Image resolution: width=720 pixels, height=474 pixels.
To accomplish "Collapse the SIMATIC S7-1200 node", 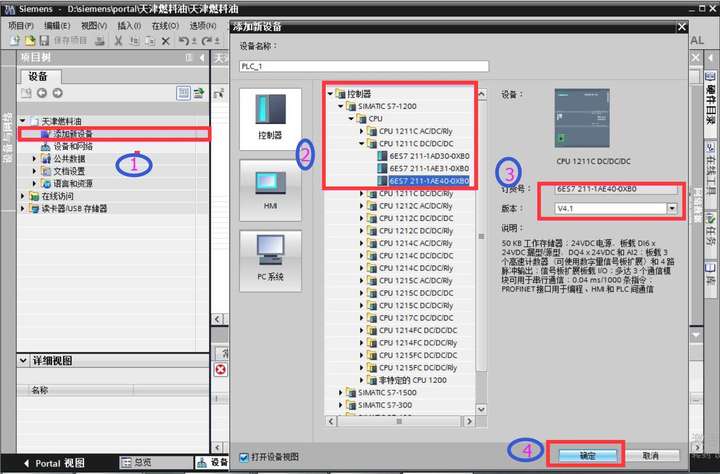I will [x=341, y=106].
